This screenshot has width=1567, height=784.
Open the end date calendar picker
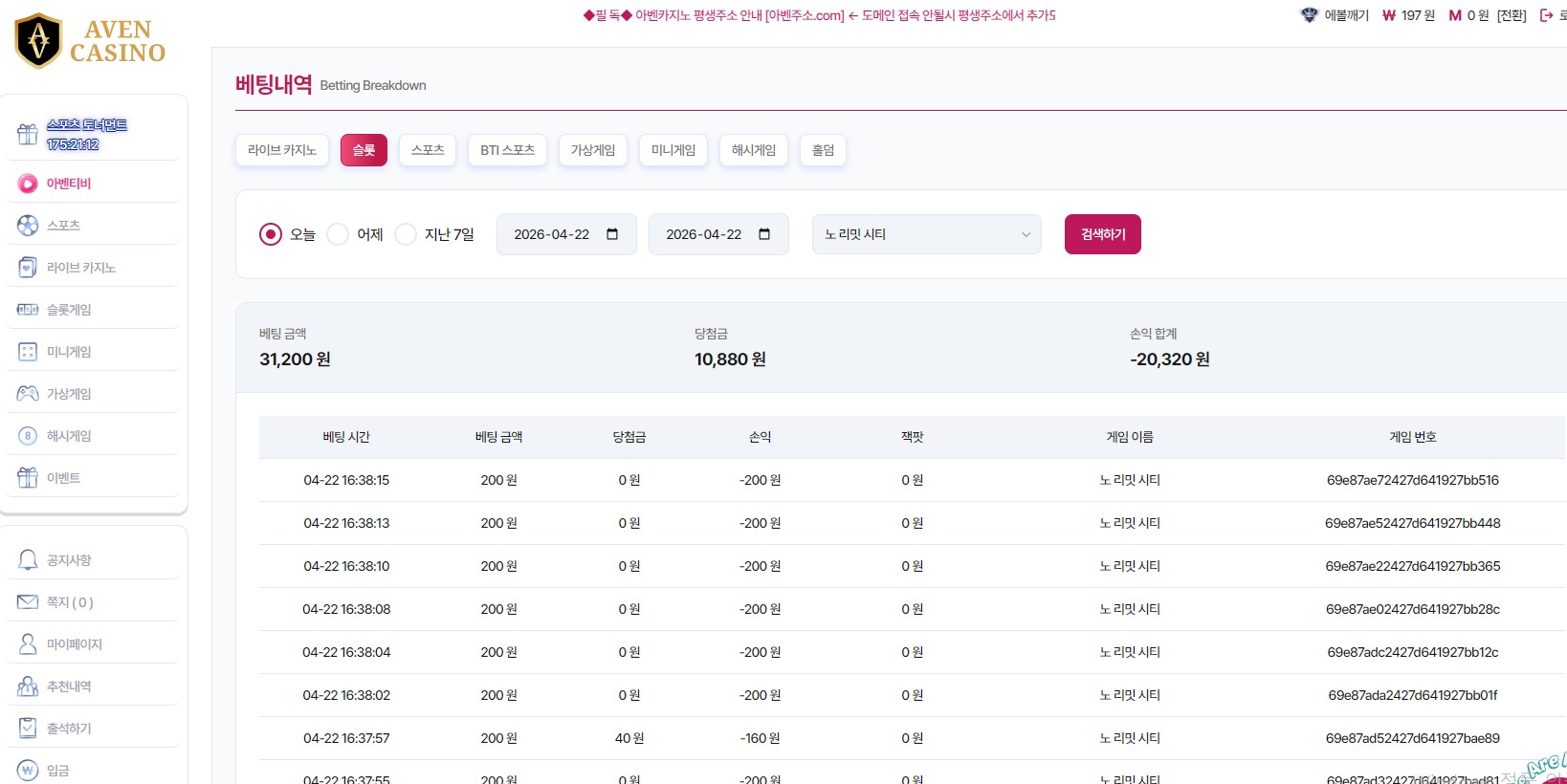click(x=764, y=234)
